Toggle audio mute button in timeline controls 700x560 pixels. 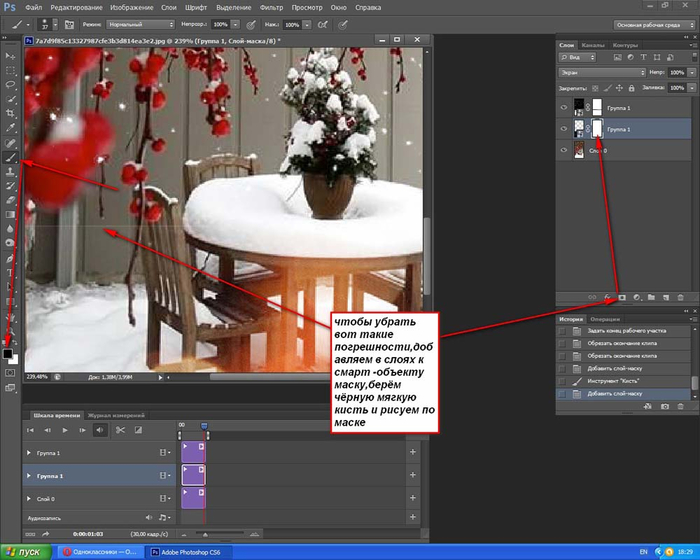[x=100, y=430]
